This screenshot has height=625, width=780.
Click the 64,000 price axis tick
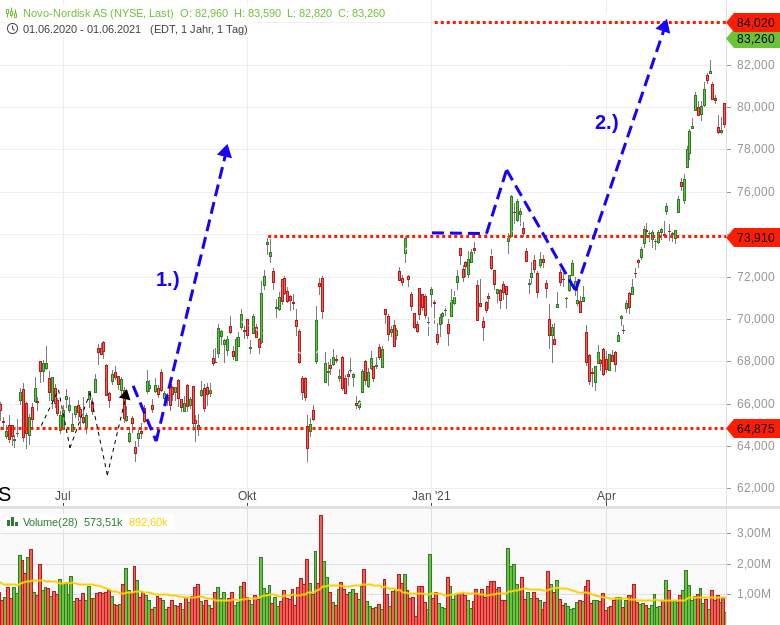click(x=756, y=445)
